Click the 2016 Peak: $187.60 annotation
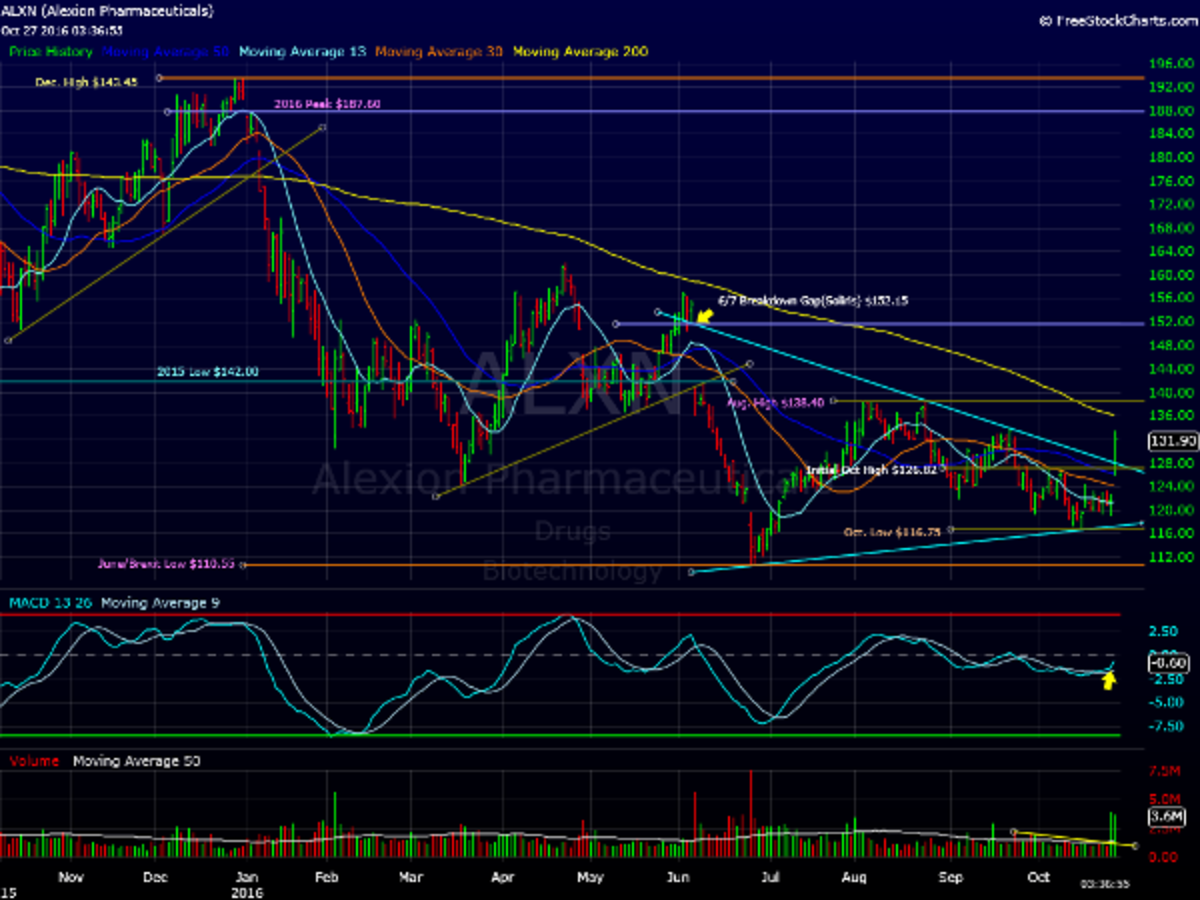 (x=327, y=104)
